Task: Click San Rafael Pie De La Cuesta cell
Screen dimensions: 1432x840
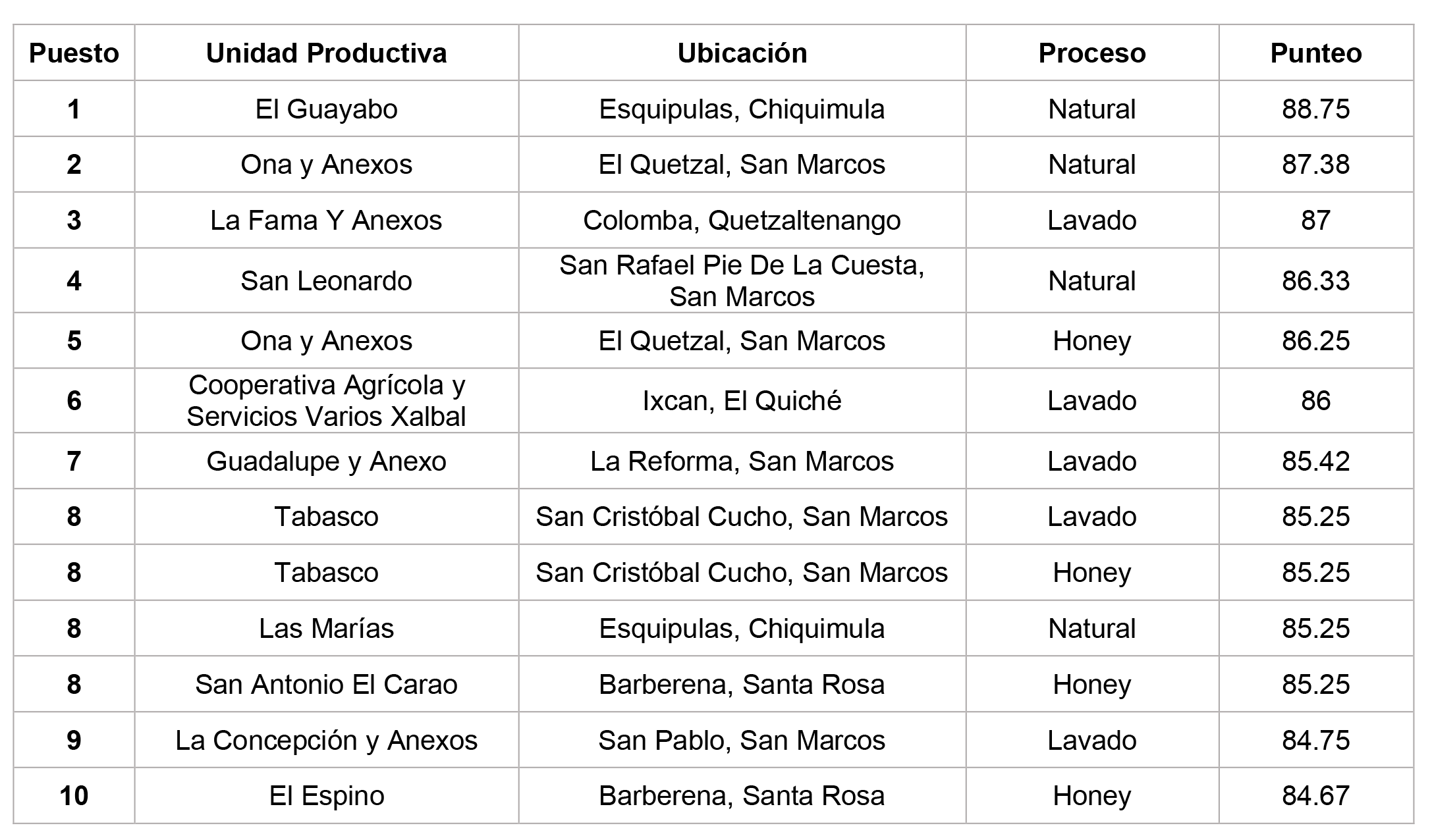Action: [742, 280]
